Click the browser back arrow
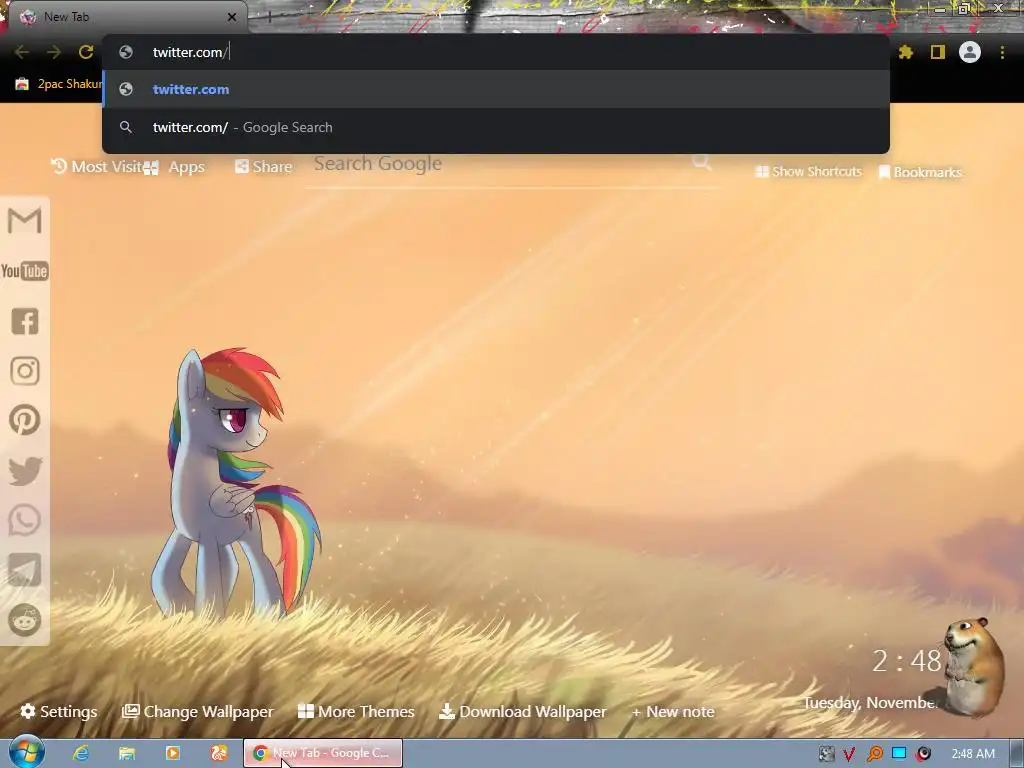Image resolution: width=1024 pixels, height=768 pixels. coord(22,52)
